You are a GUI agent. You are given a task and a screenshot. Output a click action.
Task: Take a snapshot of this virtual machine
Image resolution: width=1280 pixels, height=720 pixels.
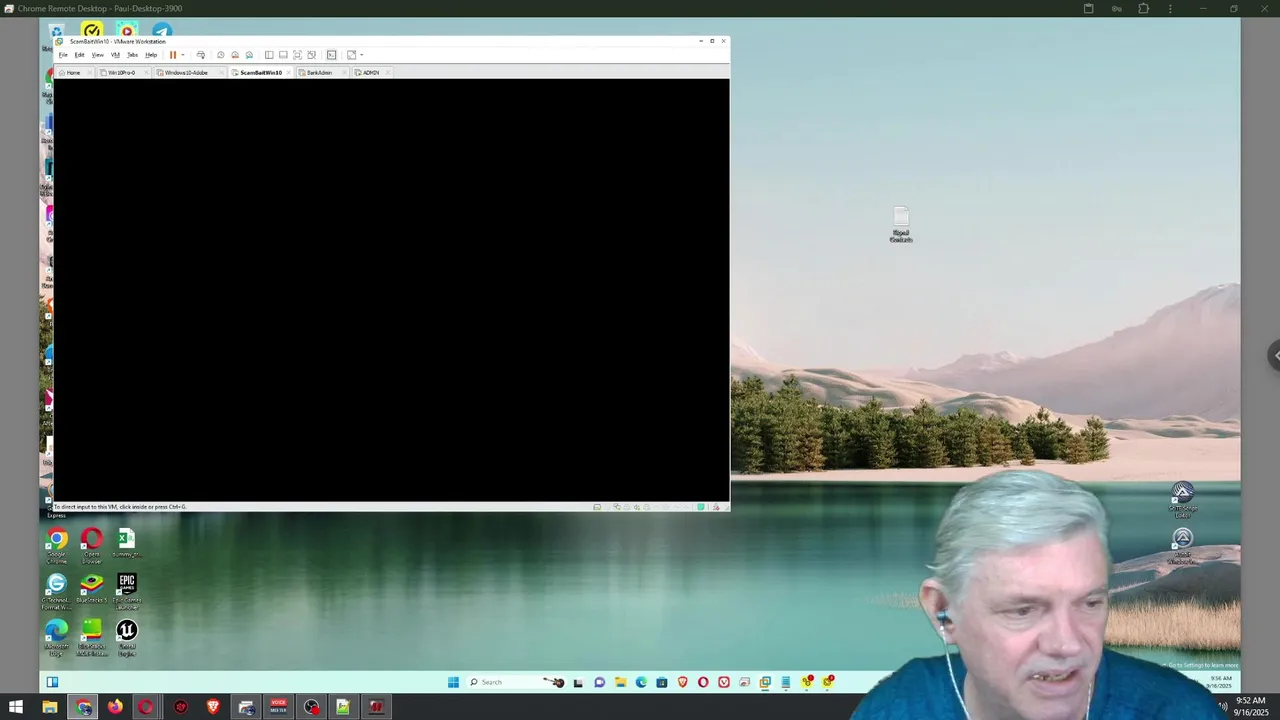tap(221, 55)
